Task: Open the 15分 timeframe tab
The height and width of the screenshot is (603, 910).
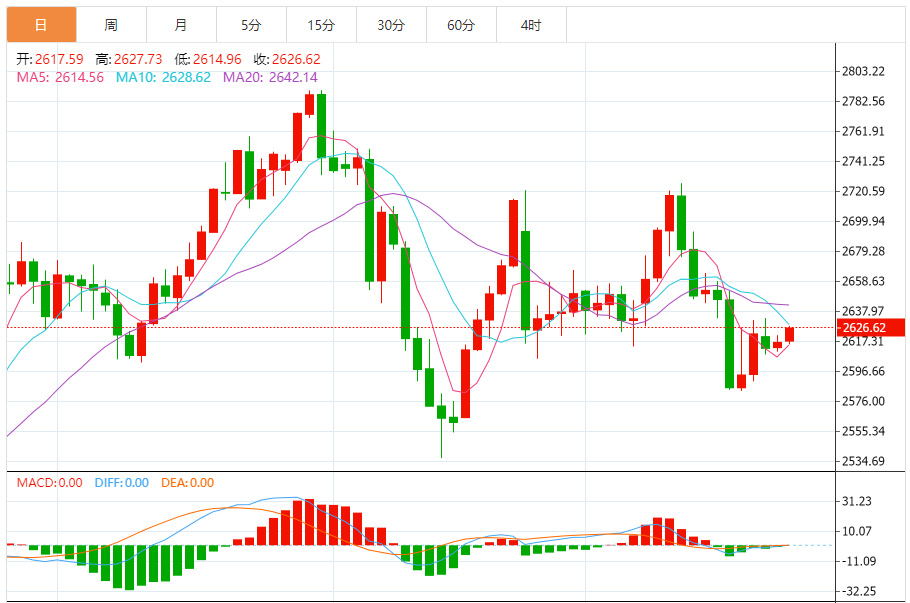Action: [x=322, y=25]
